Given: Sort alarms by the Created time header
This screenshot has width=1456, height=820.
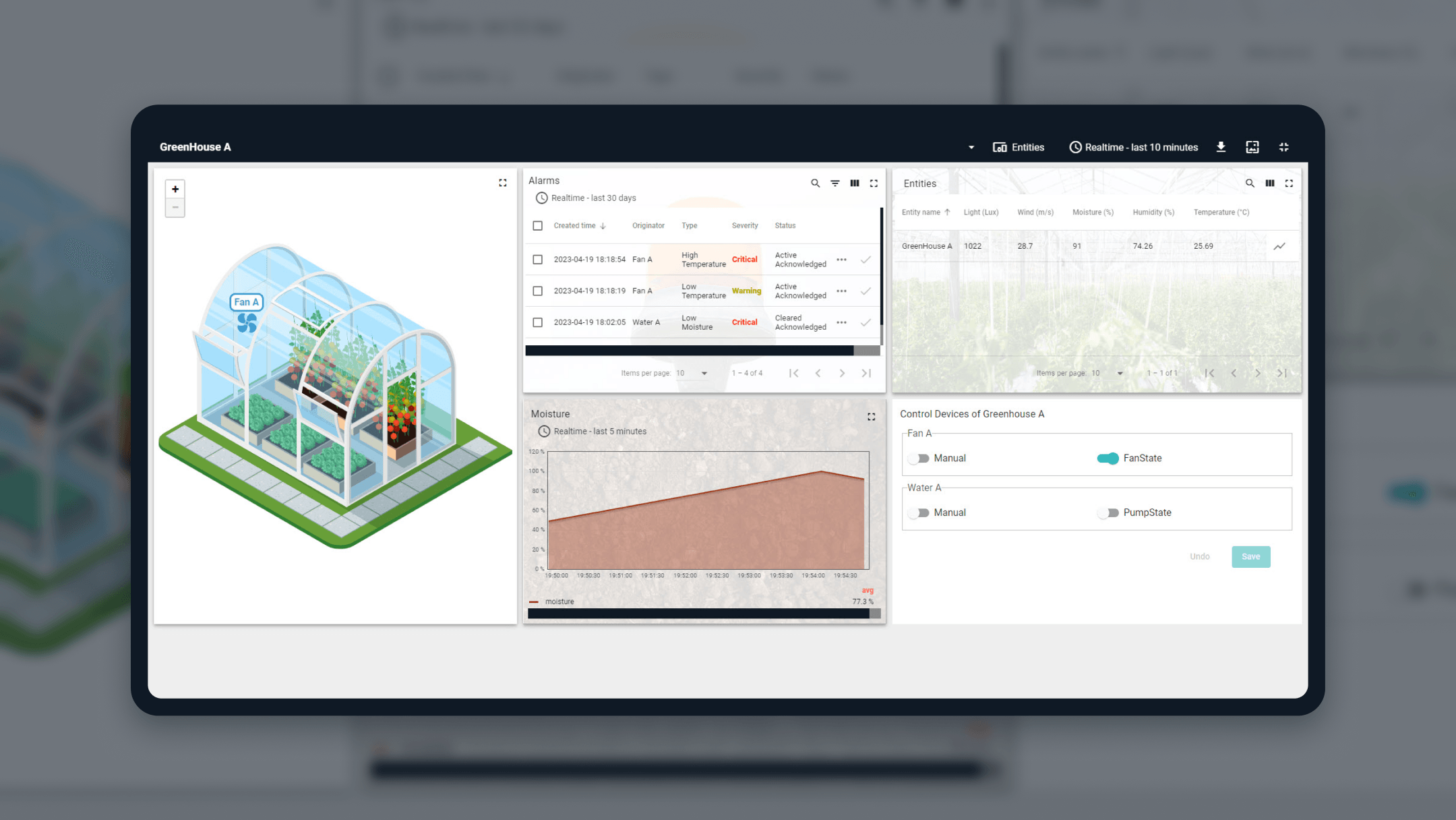Looking at the screenshot, I should (x=575, y=226).
